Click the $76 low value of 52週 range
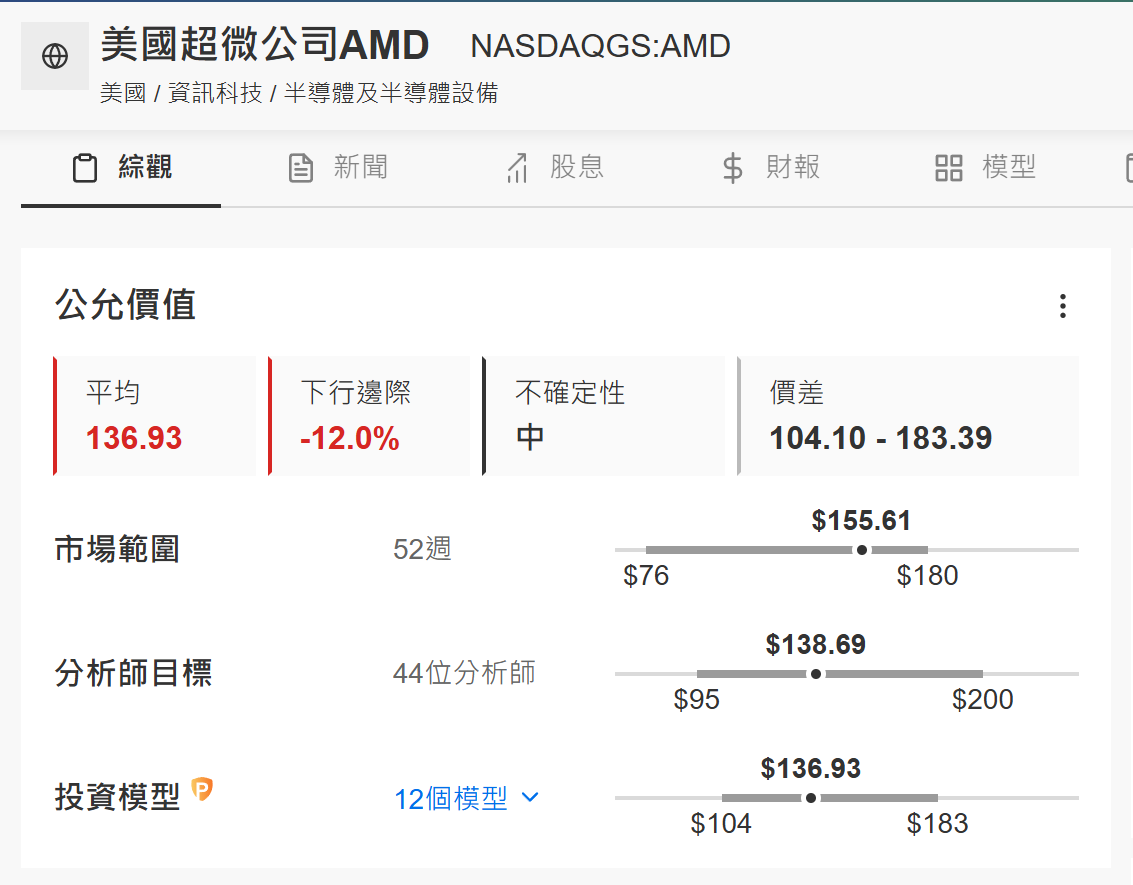The image size is (1133, 885). pos(646,576)
